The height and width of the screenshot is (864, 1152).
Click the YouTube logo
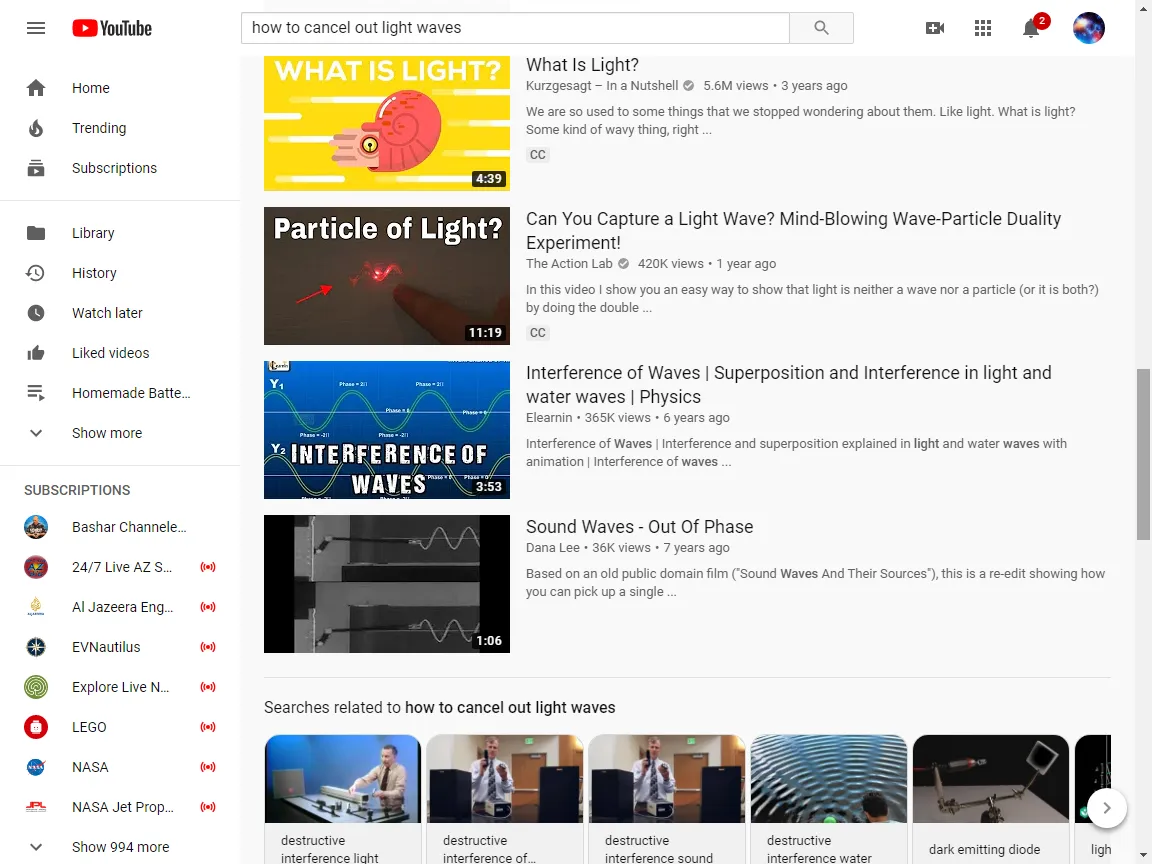tap(112, 28)
